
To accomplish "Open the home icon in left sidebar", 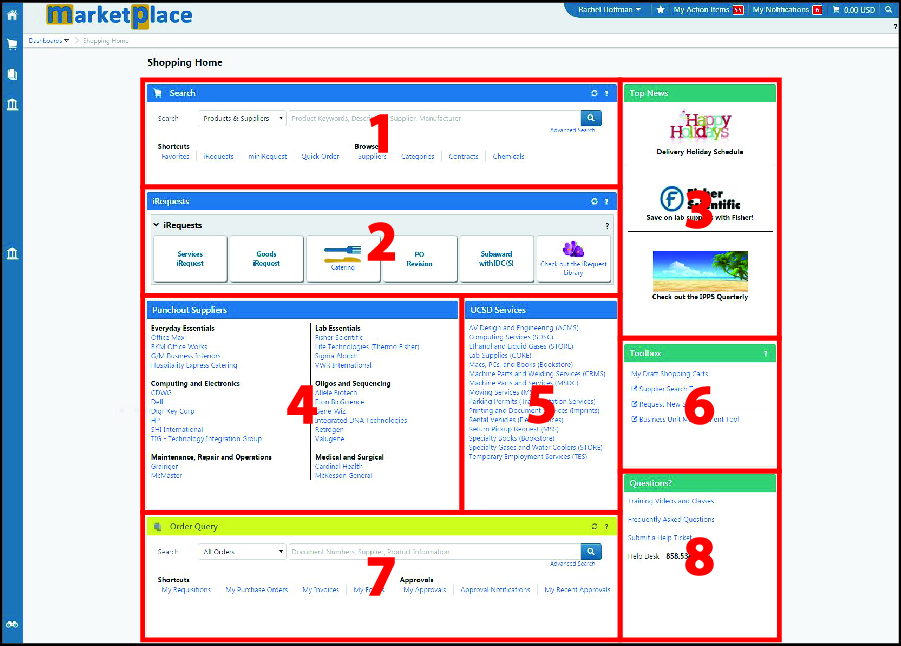I will tap(12, 15).
